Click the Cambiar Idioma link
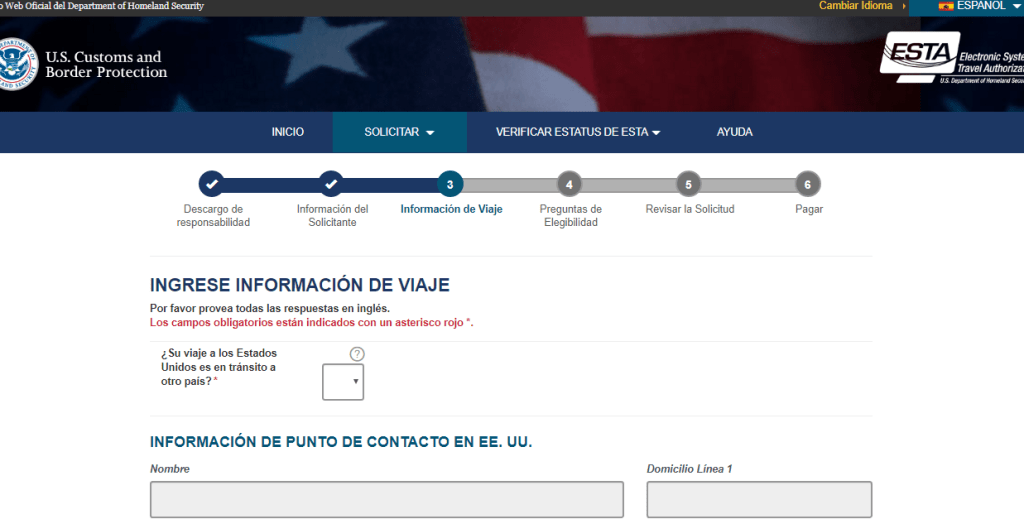Image resolution: width=1024 pixels, height=524 pixels. point(855,6)
